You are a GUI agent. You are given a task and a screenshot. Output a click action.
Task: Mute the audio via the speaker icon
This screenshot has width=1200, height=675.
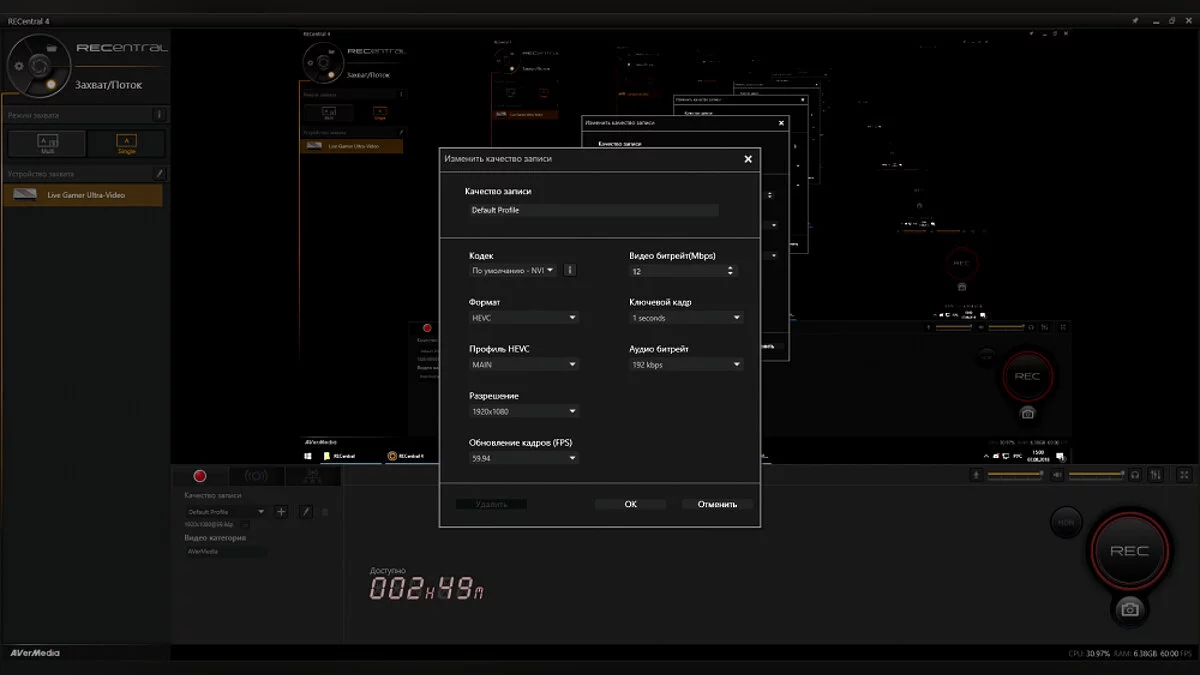(1057, 474)
